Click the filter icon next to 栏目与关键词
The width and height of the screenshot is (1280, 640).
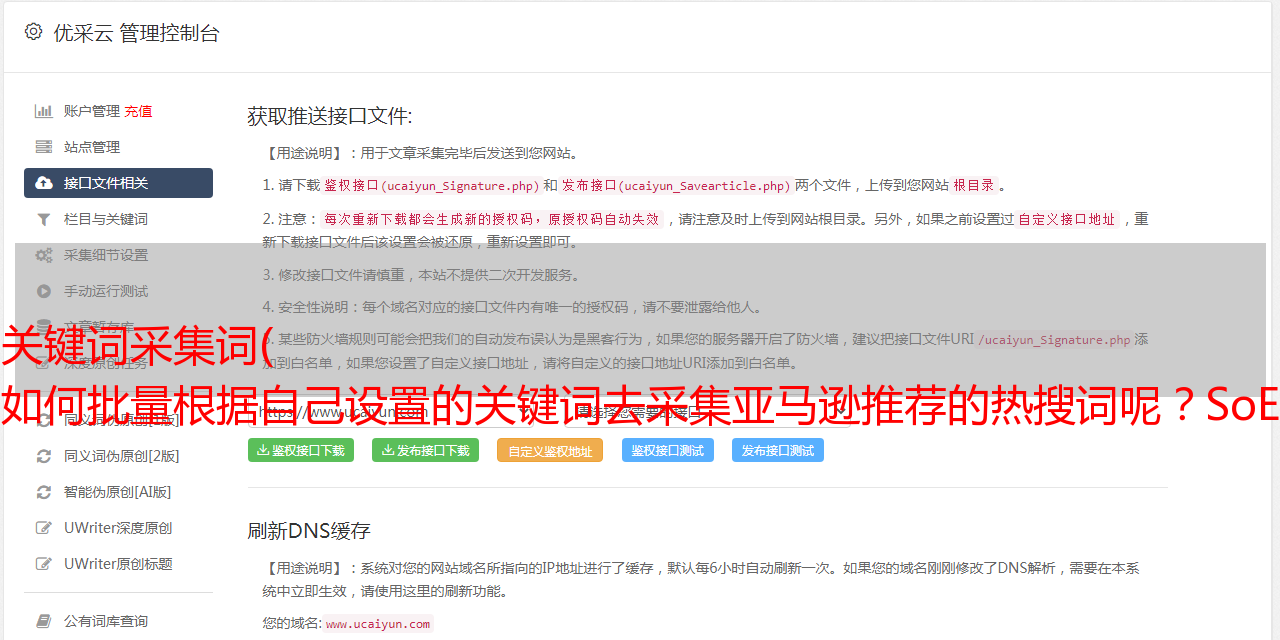[x=44, y=219]
